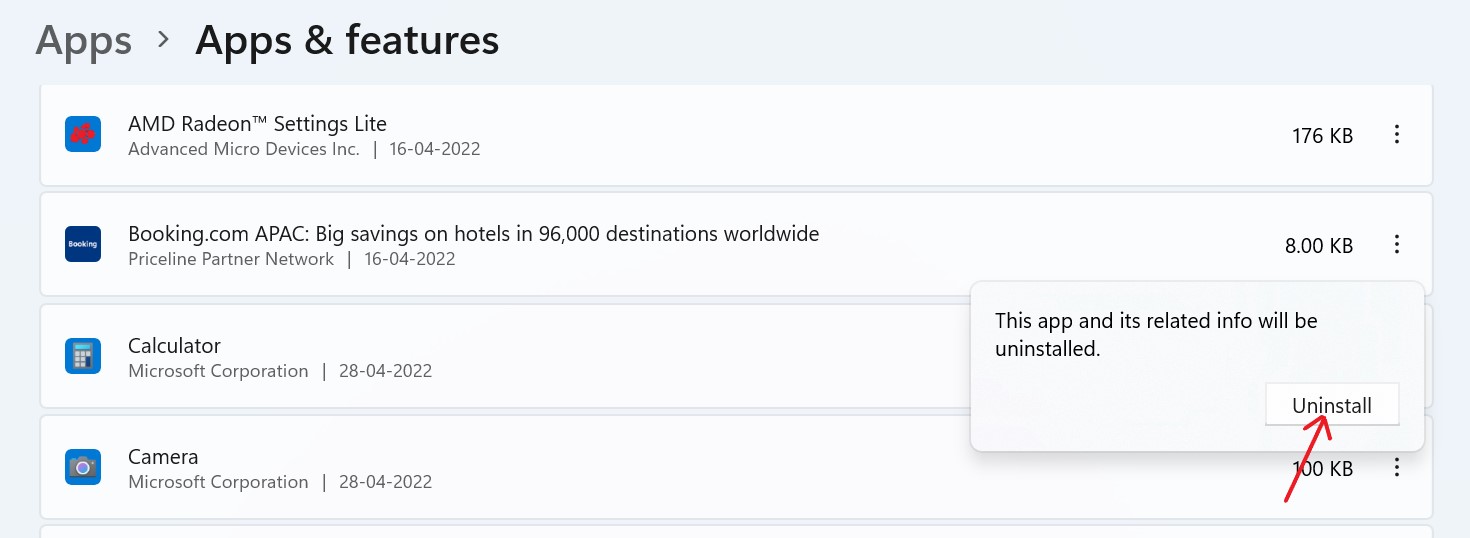Click the Apps & features page title
The image size is (1470, 538).
click(347, 41)
